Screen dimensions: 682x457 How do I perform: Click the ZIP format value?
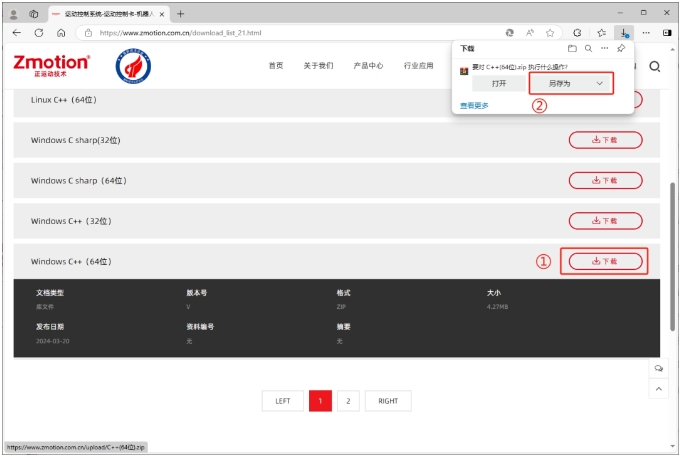tap(341, 307)
